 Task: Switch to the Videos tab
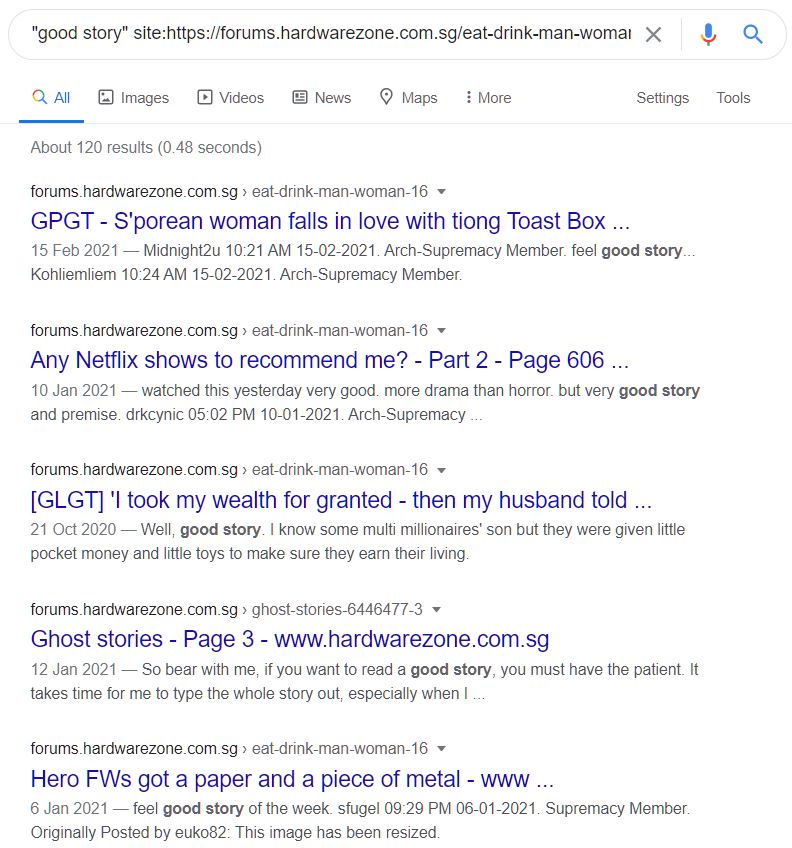[230, 98]
